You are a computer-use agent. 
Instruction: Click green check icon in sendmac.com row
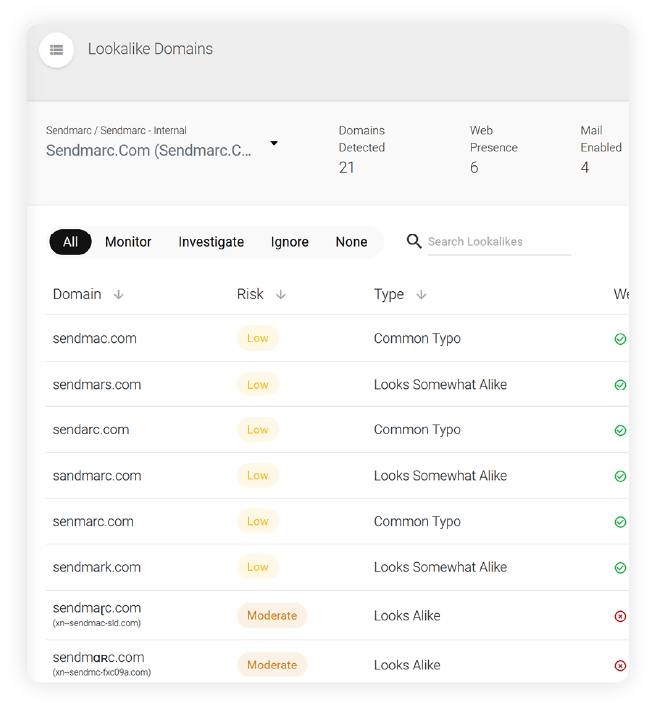pos(620,339)
